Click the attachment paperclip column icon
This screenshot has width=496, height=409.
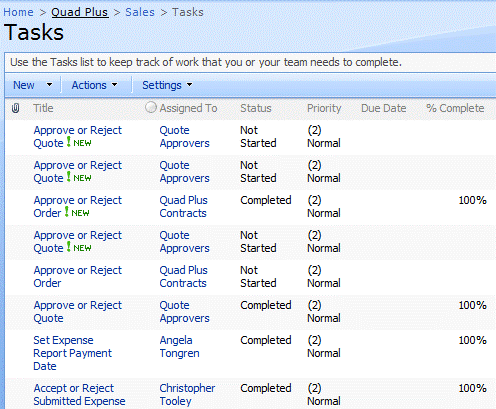(x=15, y=108)
